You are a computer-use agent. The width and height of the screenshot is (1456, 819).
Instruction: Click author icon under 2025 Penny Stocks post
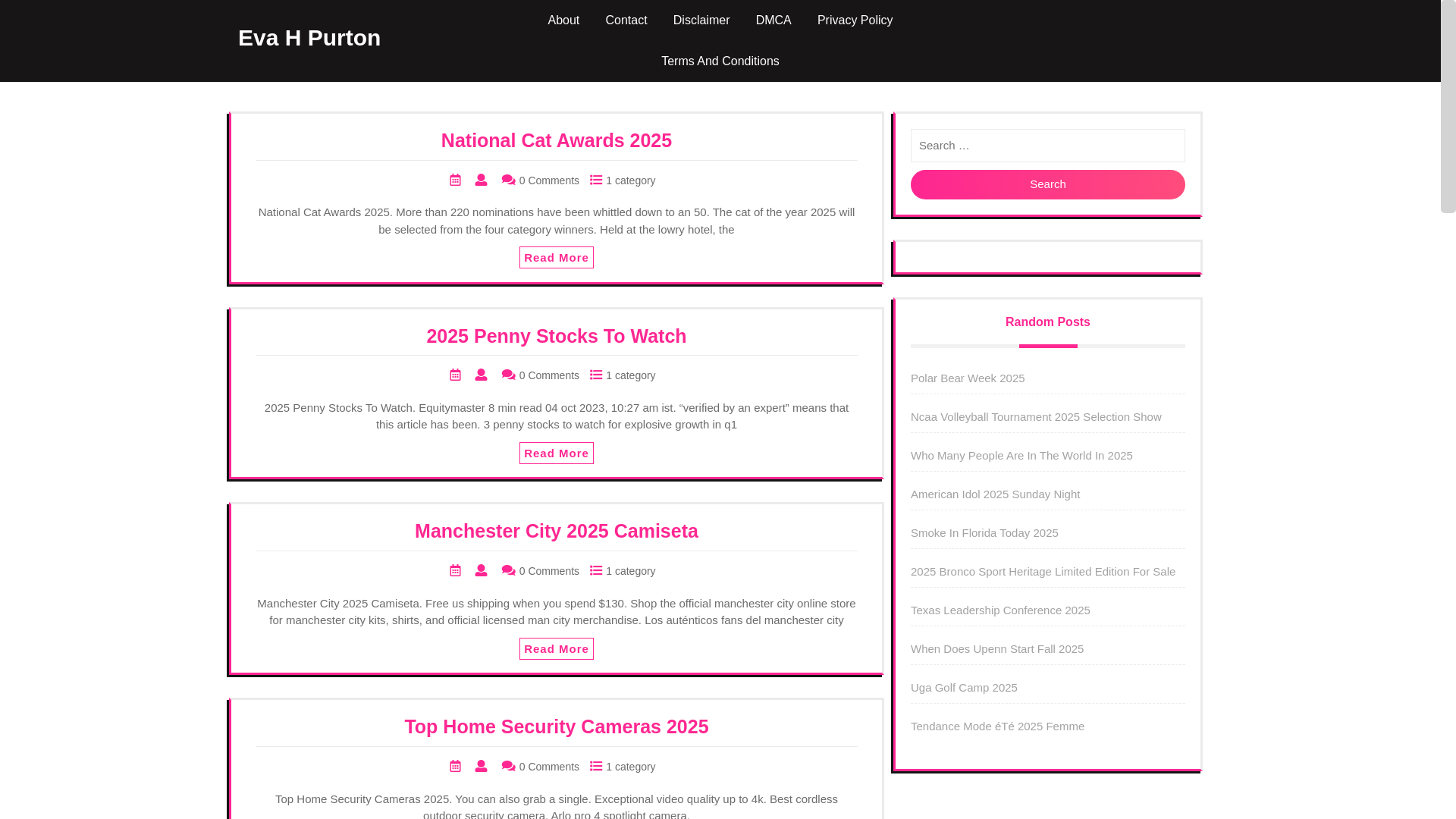pyautogui.click(x=481, y=375)
